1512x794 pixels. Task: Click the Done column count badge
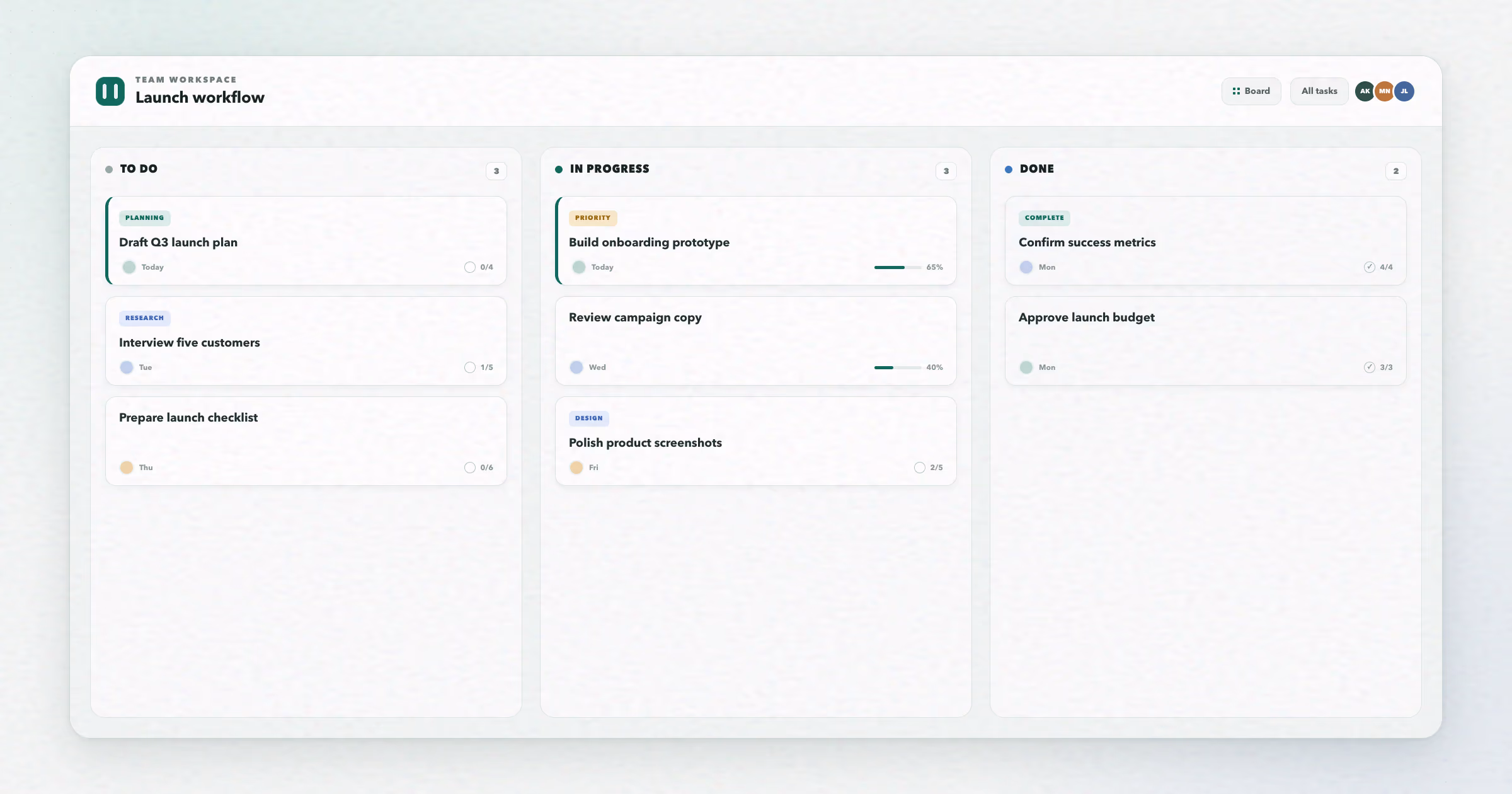pyautogui.click(x=1396, y=171)
